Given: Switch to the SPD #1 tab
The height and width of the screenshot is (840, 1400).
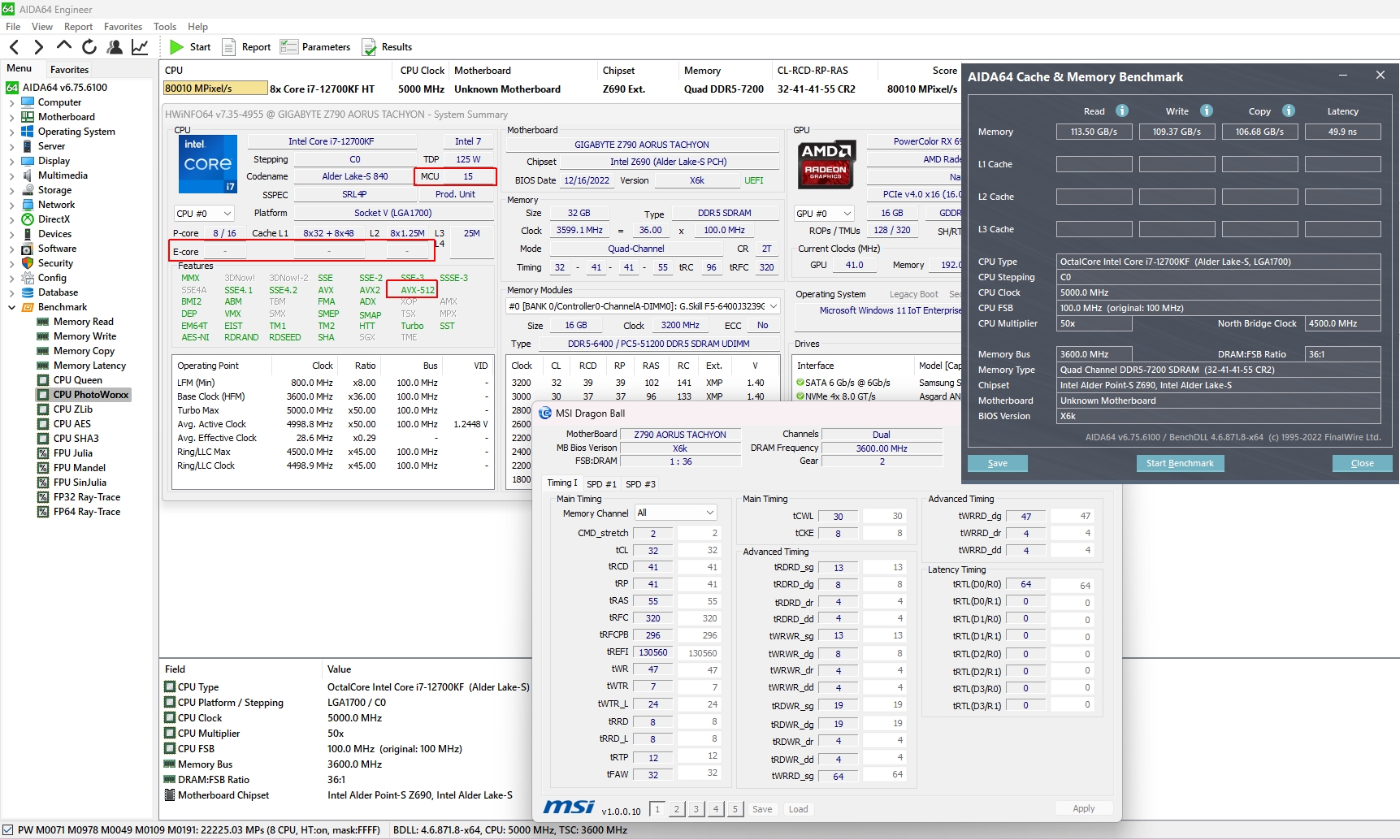Looking at the screenshot, I should coord(601,484).
